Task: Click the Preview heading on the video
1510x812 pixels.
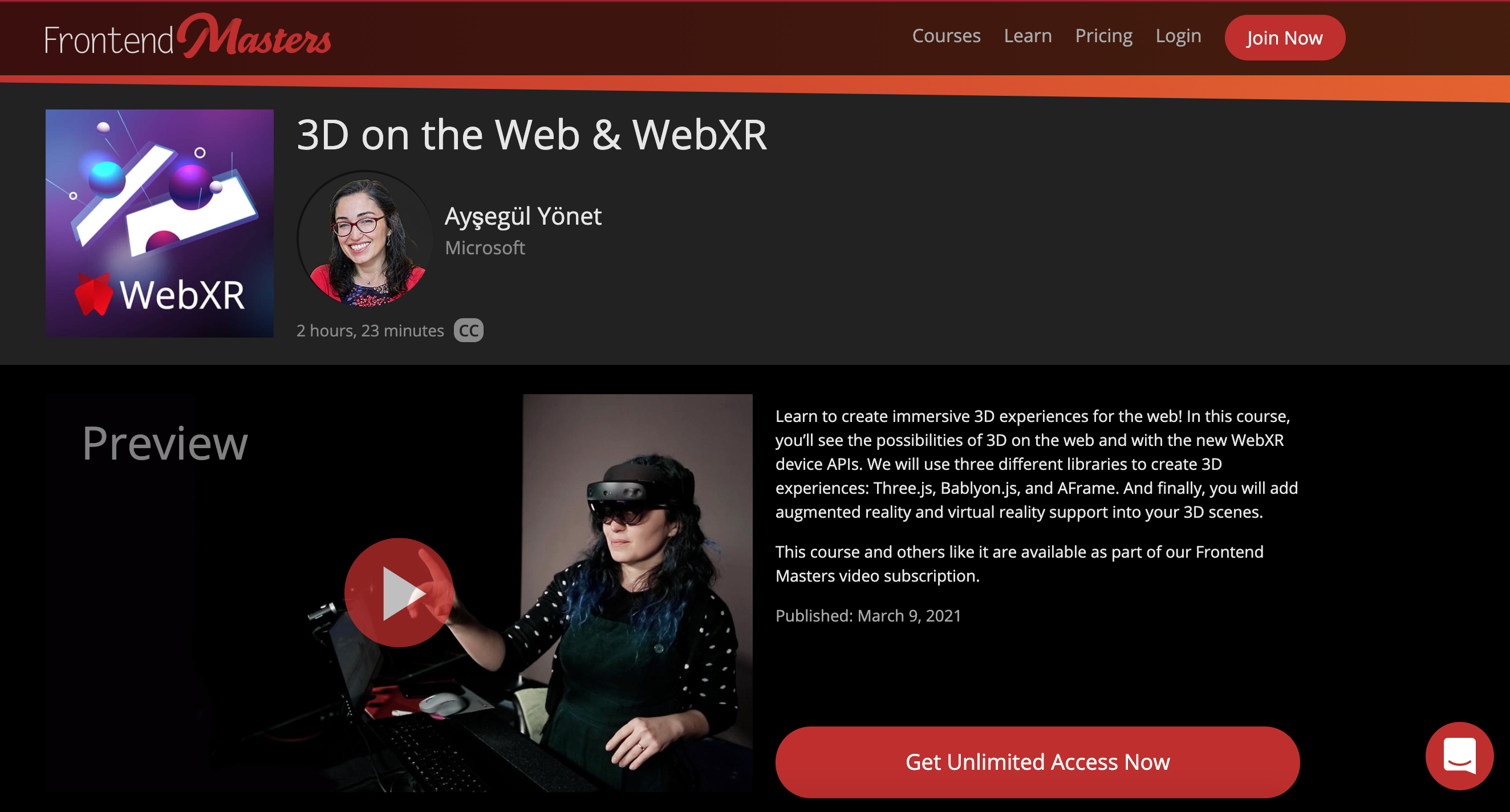Action: (165, 443)
